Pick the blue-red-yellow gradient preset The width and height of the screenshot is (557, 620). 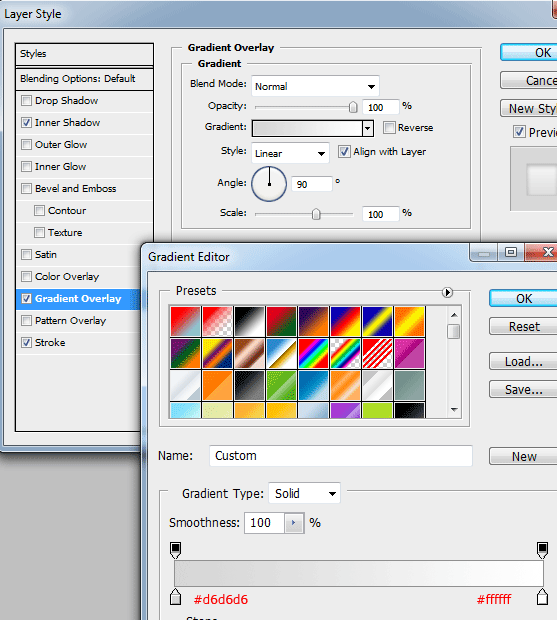(x=346, y=321)
